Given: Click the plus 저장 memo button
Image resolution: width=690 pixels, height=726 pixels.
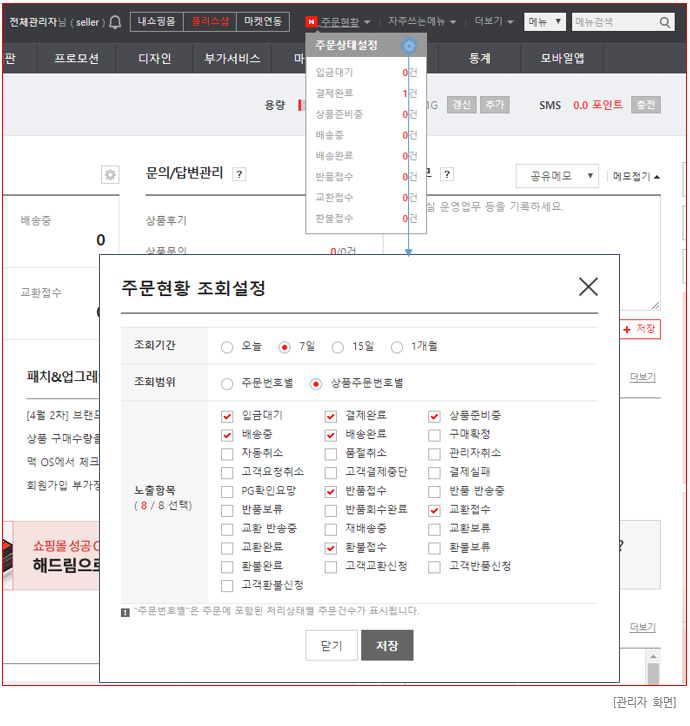Looking at the screenshot, I should point(640,329).
